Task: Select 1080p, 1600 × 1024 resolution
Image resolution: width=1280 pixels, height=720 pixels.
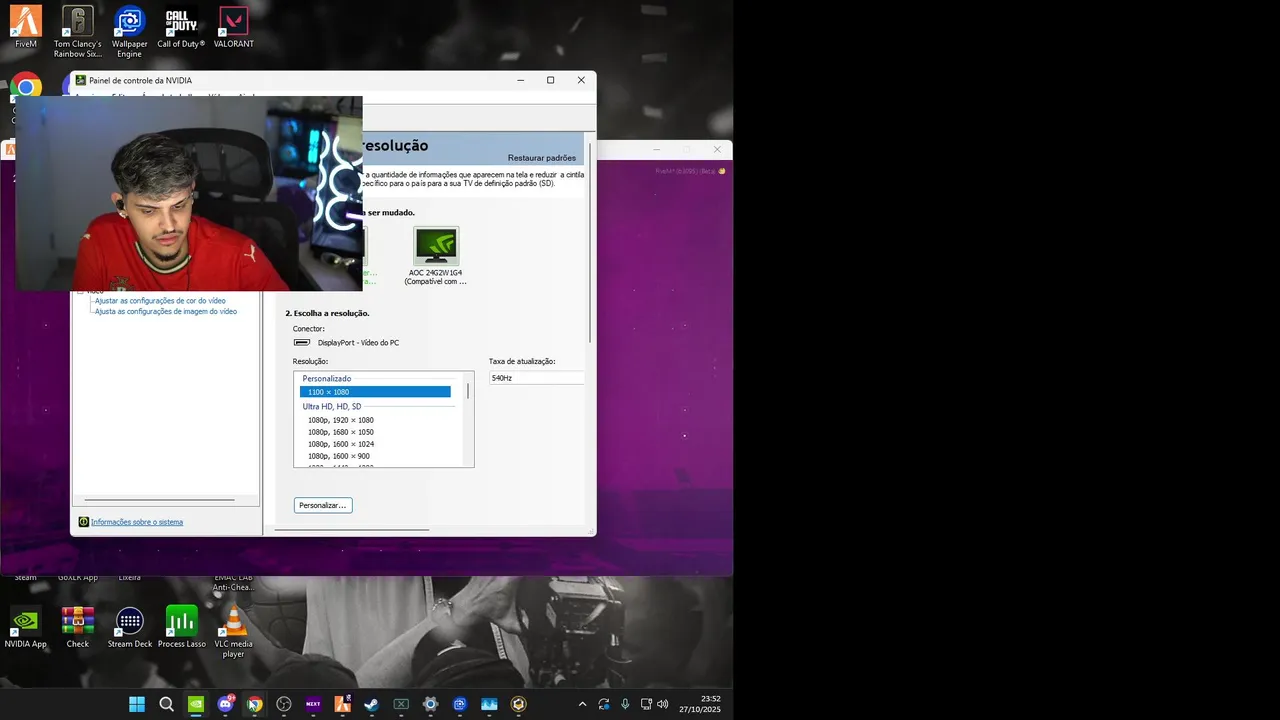Action: click(x=340, y=444)
